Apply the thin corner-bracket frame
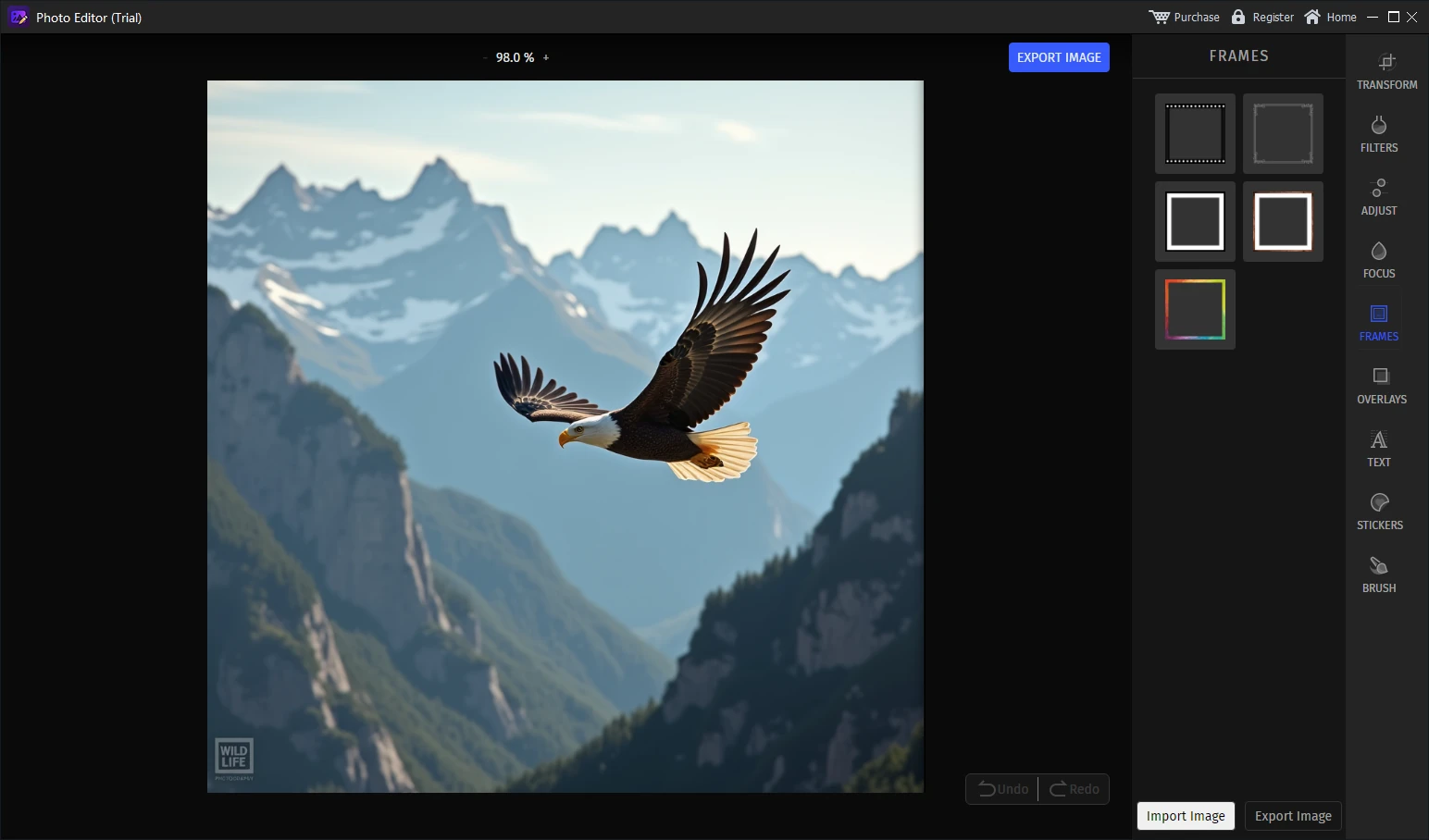Image resolution: width=1429 pixels, height=840 pixels. tap(1283, 133)
